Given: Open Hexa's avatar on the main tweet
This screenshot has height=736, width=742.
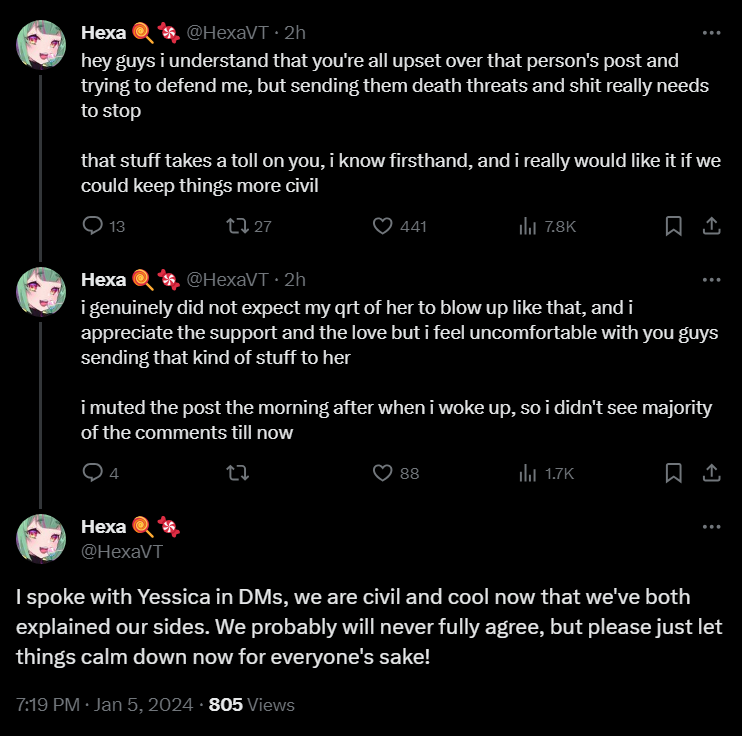Looking at the screenshot, I should click(41, 539).
